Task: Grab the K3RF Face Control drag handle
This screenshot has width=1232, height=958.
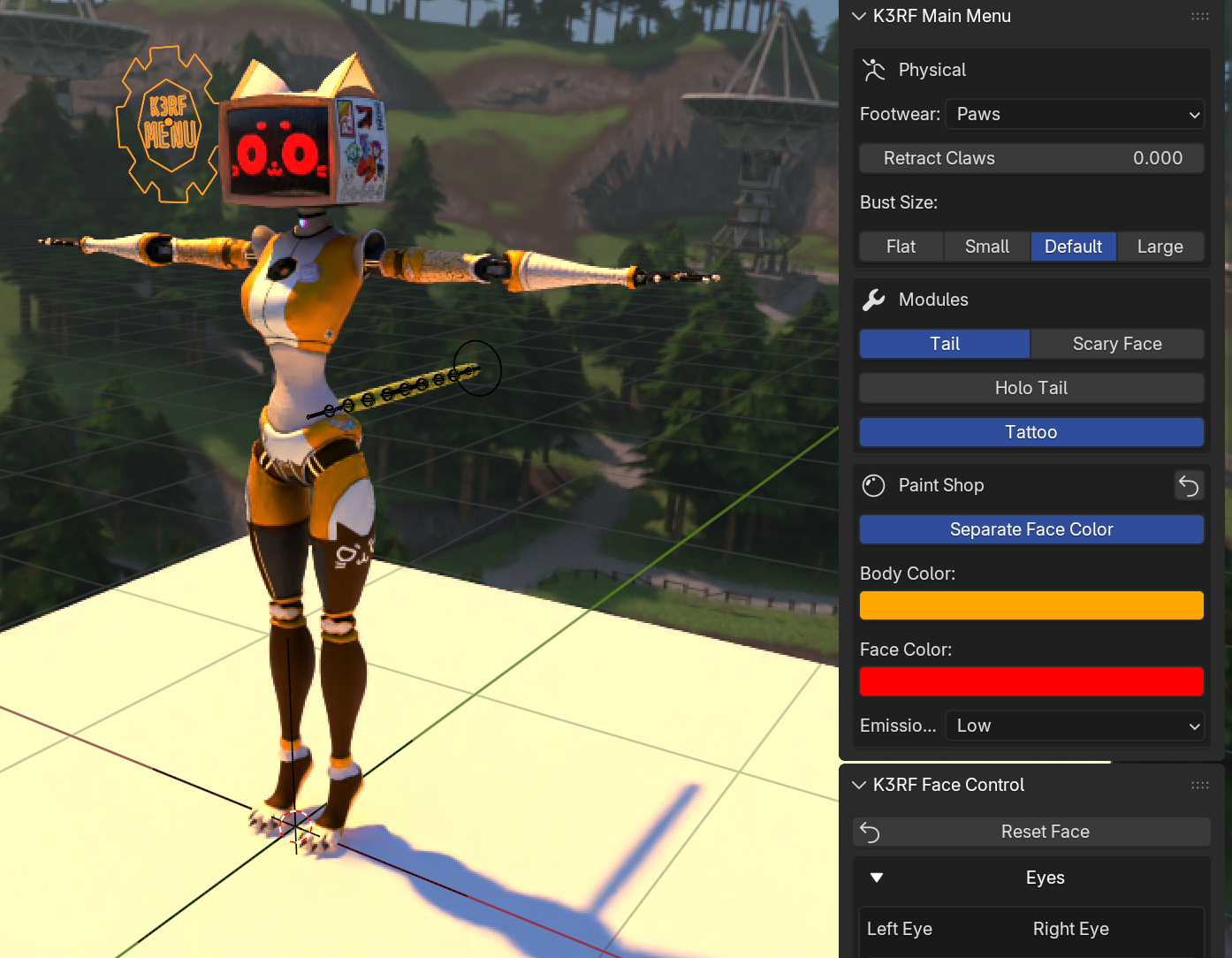Action: pos(1199,785)
